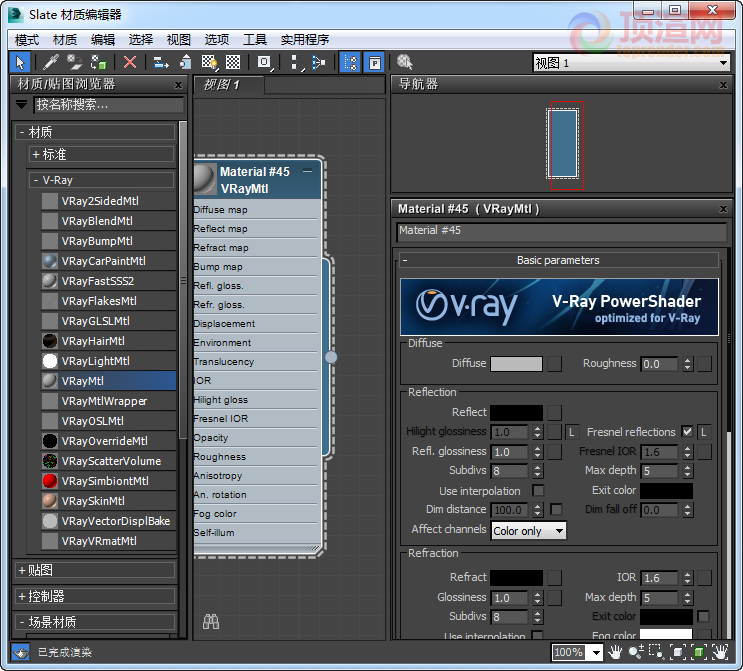
Task: Toggle refraction Exit color checkbox
Action: click(704, 616)
